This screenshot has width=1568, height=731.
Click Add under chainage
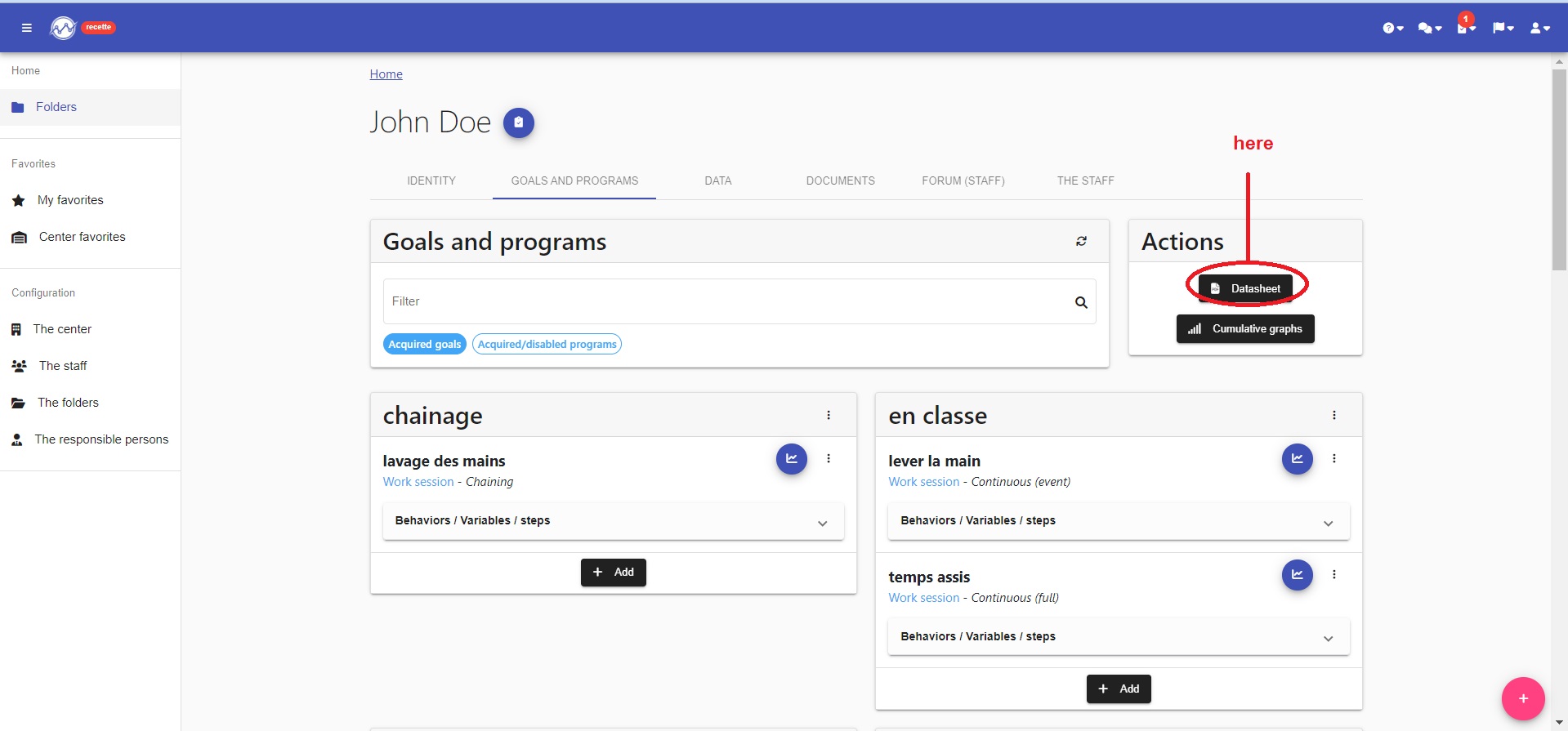tap(614, 573)
